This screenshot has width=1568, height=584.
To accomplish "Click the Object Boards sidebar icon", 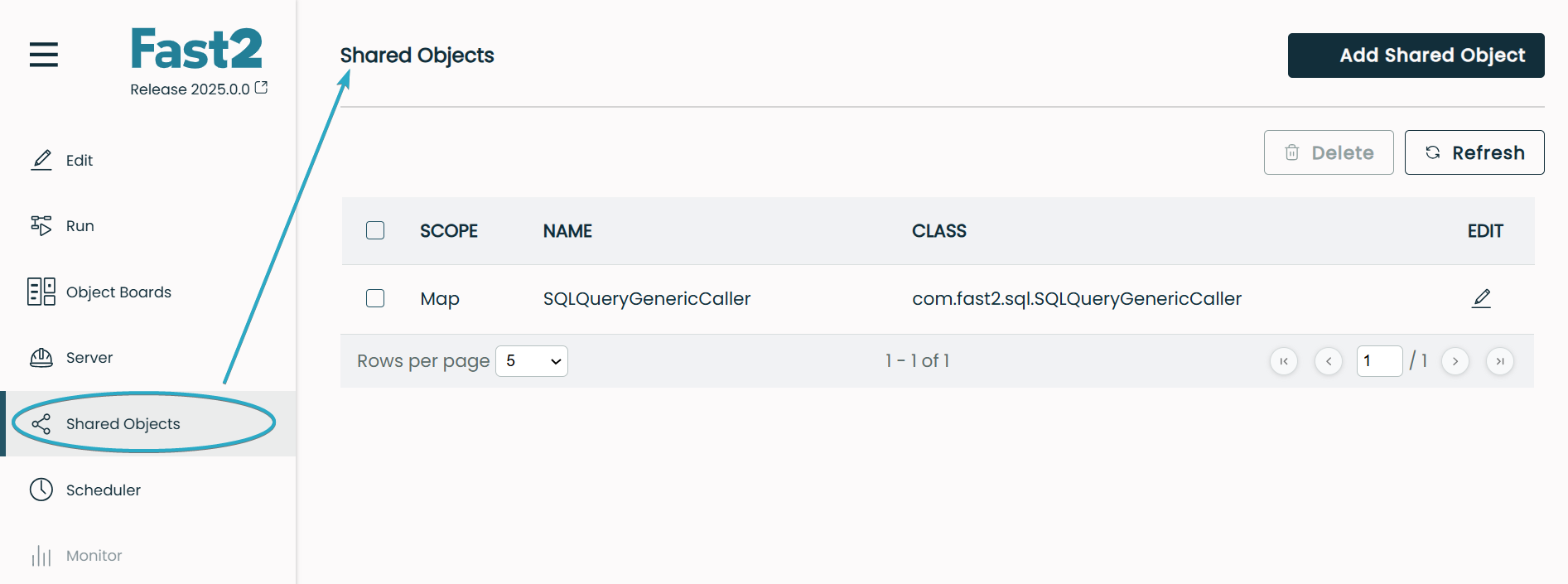I will (x=41, y=292).
